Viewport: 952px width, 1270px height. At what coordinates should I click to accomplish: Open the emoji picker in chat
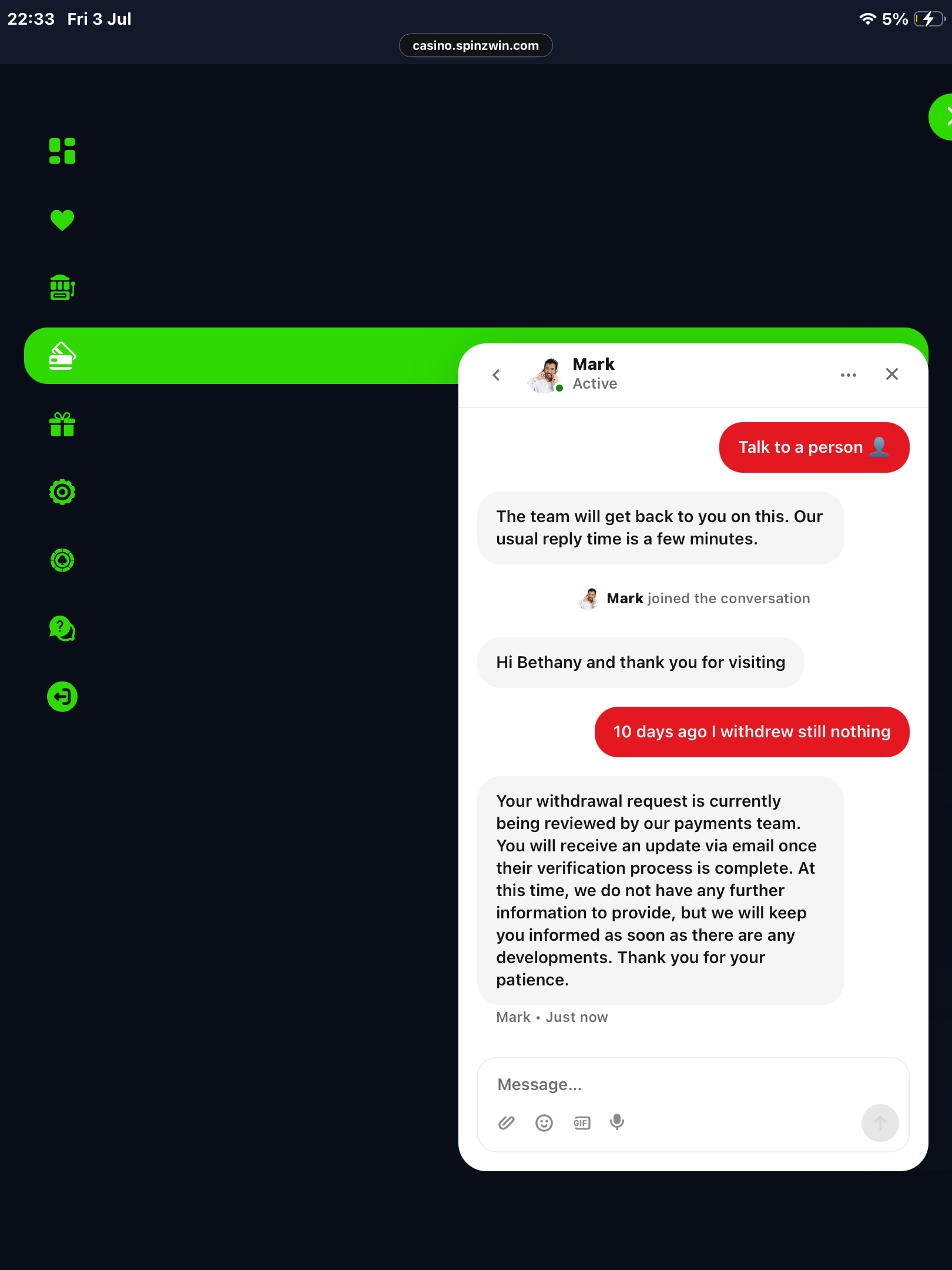coord(544,1123)
